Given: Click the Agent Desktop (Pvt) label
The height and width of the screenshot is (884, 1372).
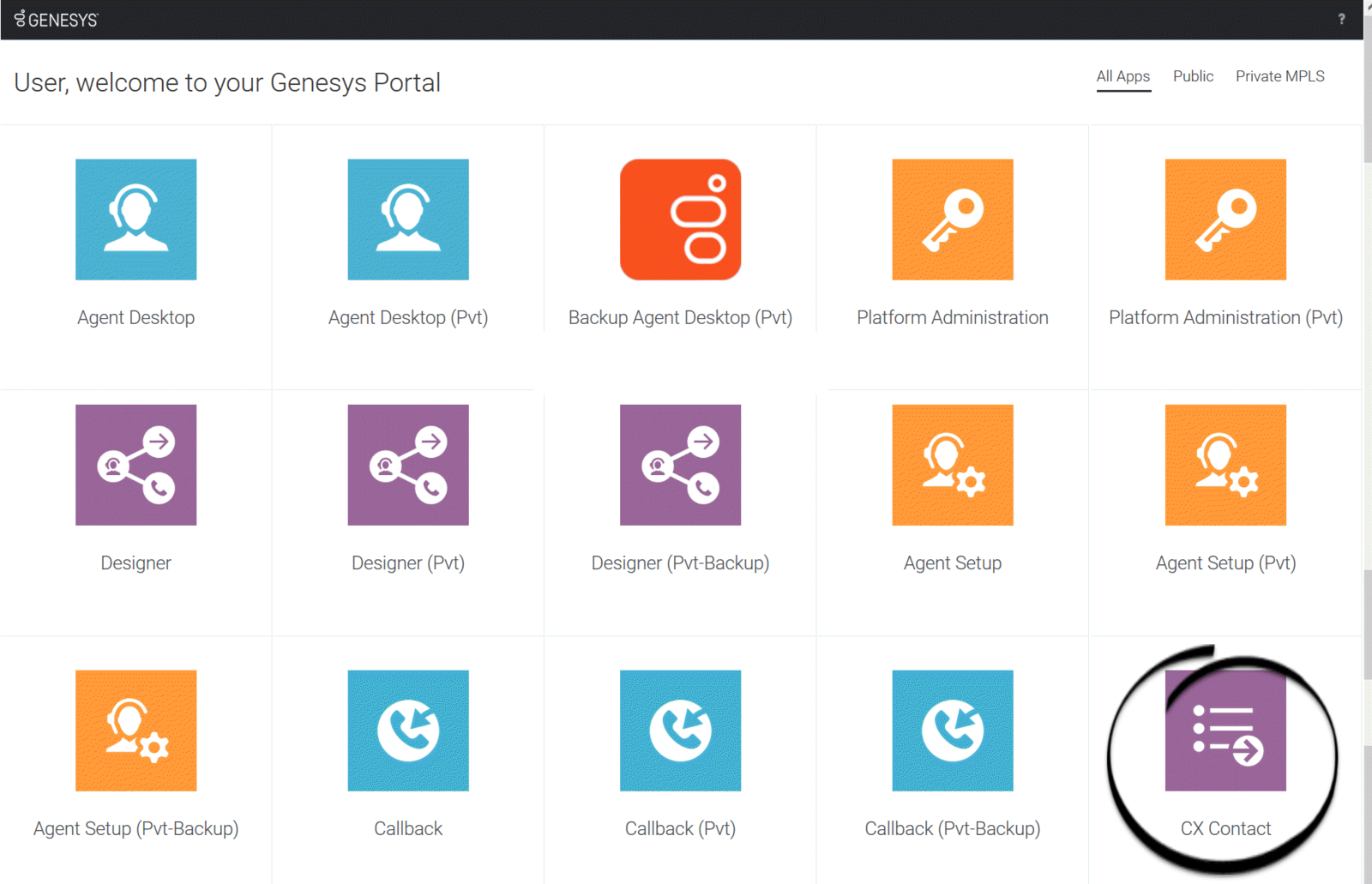Looking at the screenshot, I should pyautogui.click(x=408, y=318).
